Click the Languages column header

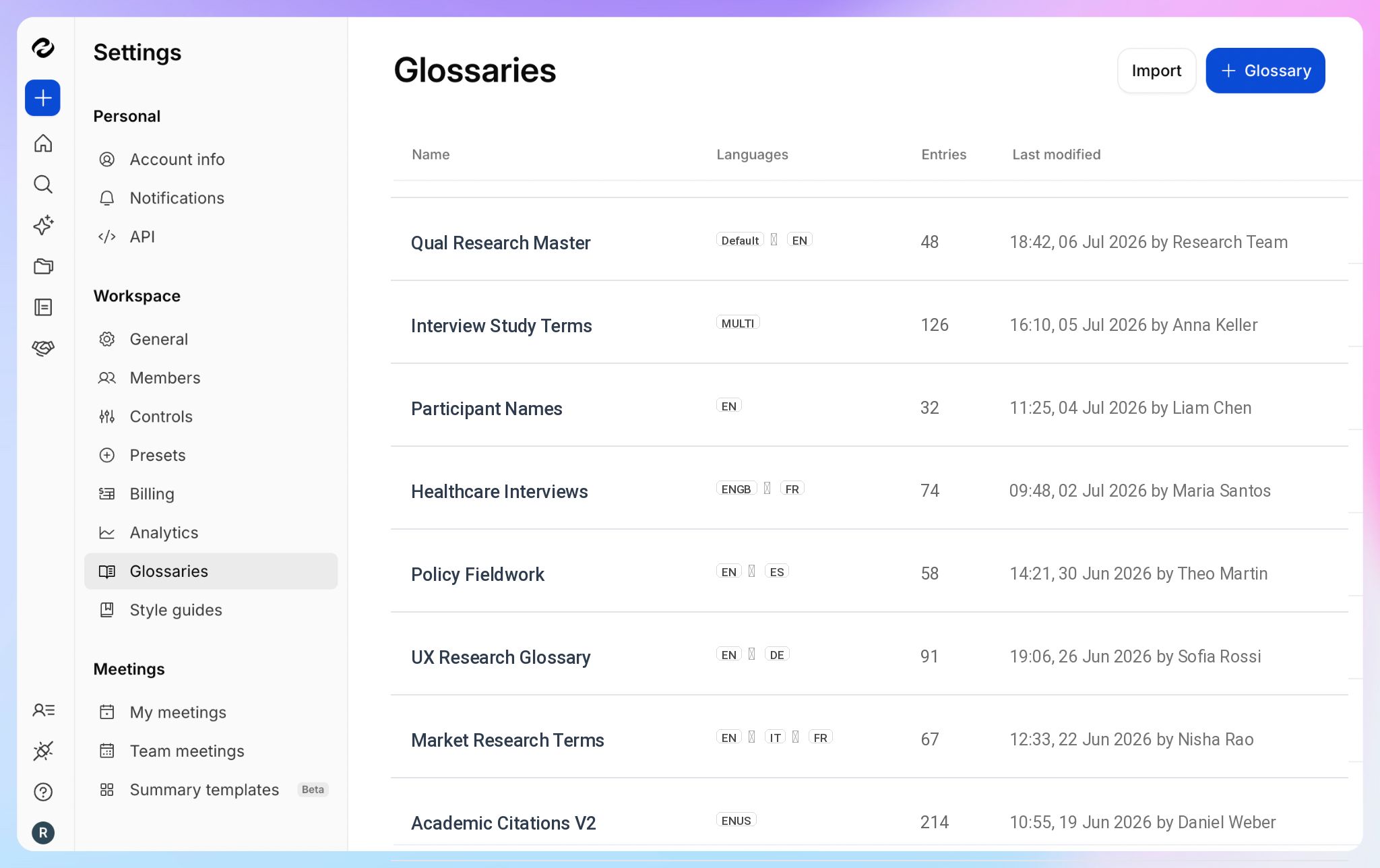(x=752, y=154)
